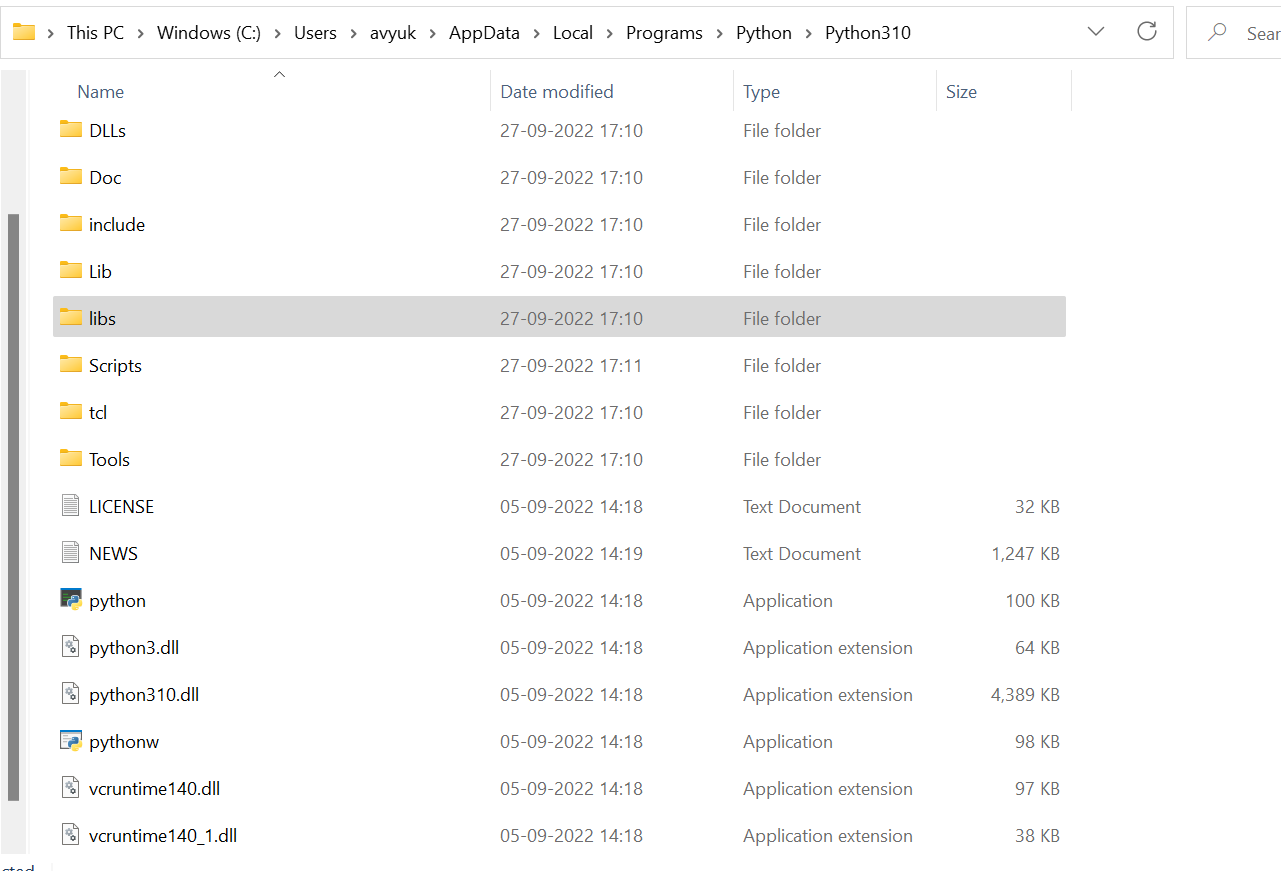Click the Lib folder icon

pos(70,271)
